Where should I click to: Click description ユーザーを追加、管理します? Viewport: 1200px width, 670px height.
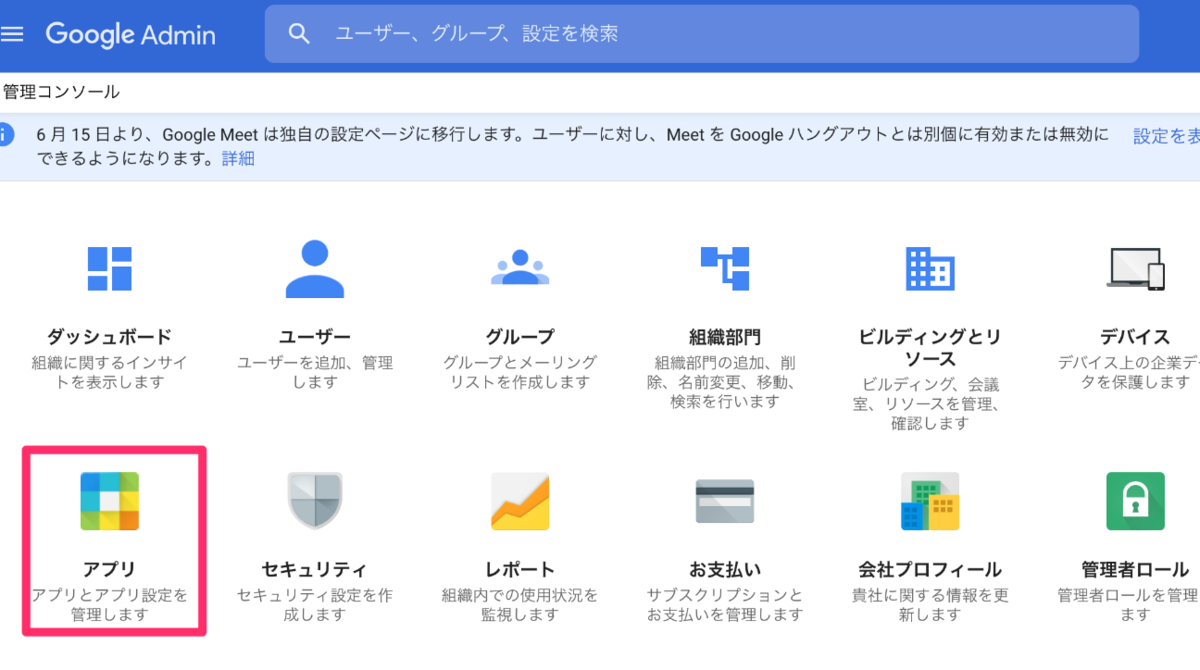(315, 372)
